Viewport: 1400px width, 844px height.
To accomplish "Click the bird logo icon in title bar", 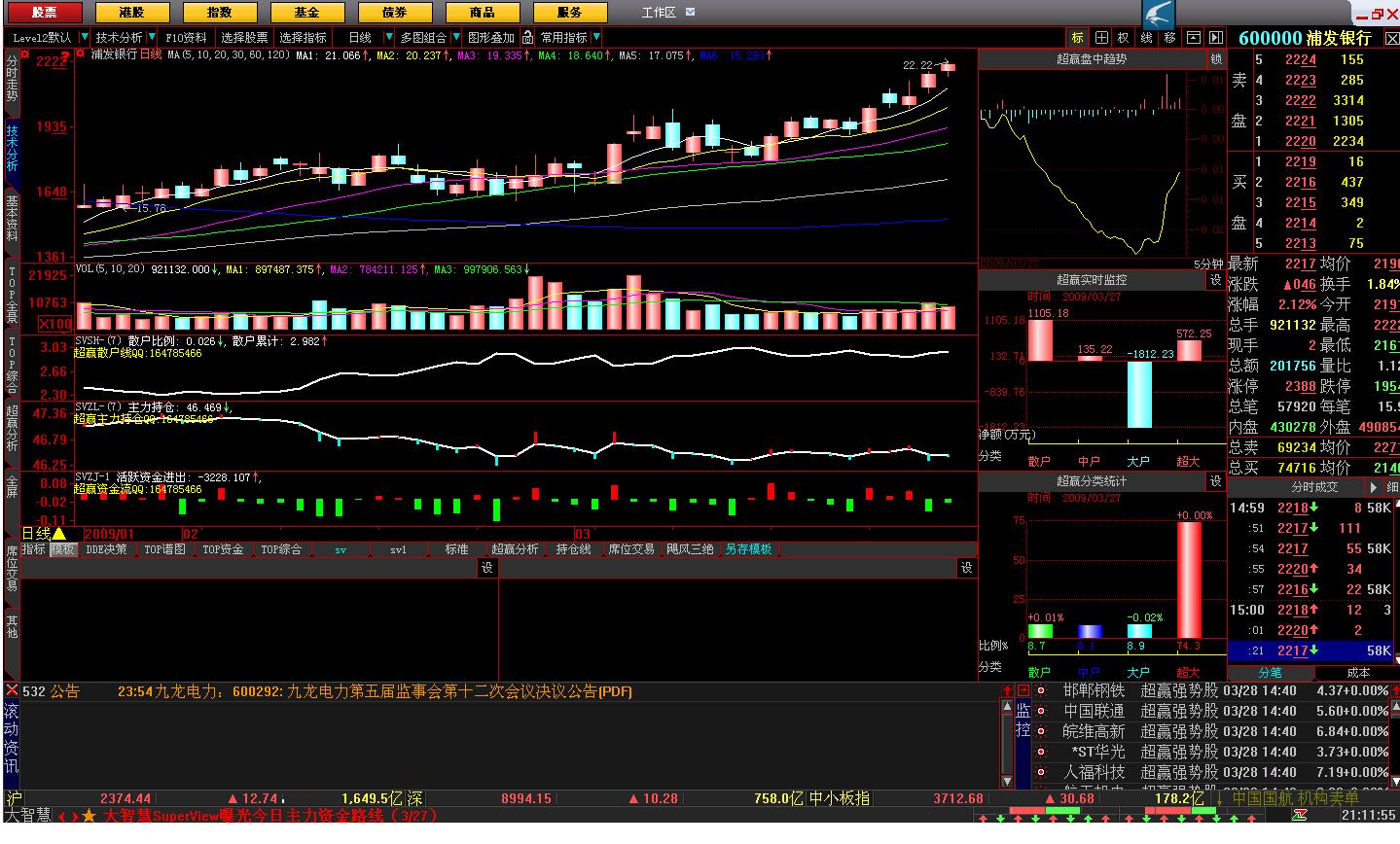I will pyautogui.click(x=1158, y=13).
